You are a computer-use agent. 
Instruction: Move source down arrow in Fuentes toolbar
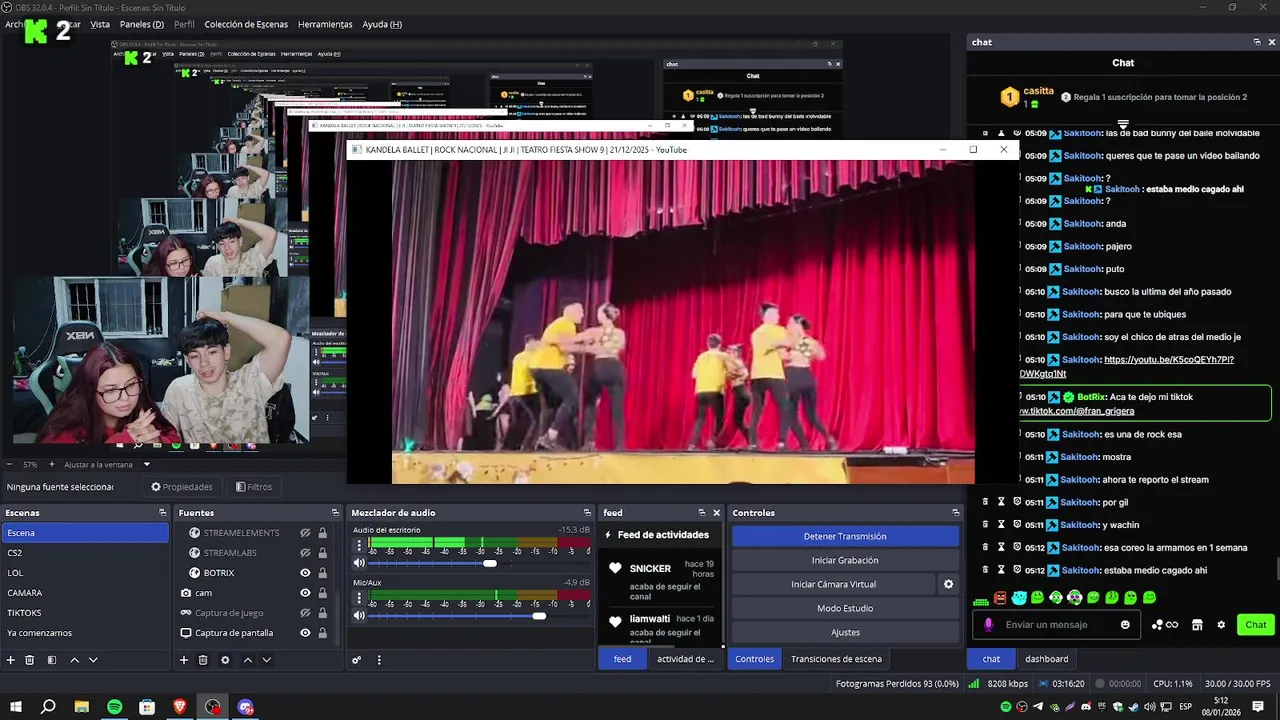266,660
